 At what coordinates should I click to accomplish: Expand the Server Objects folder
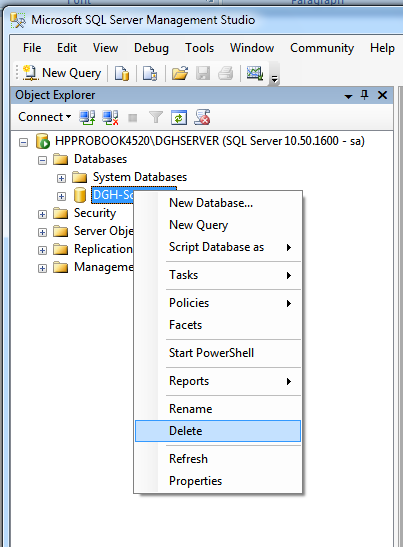tap(43, 232)
